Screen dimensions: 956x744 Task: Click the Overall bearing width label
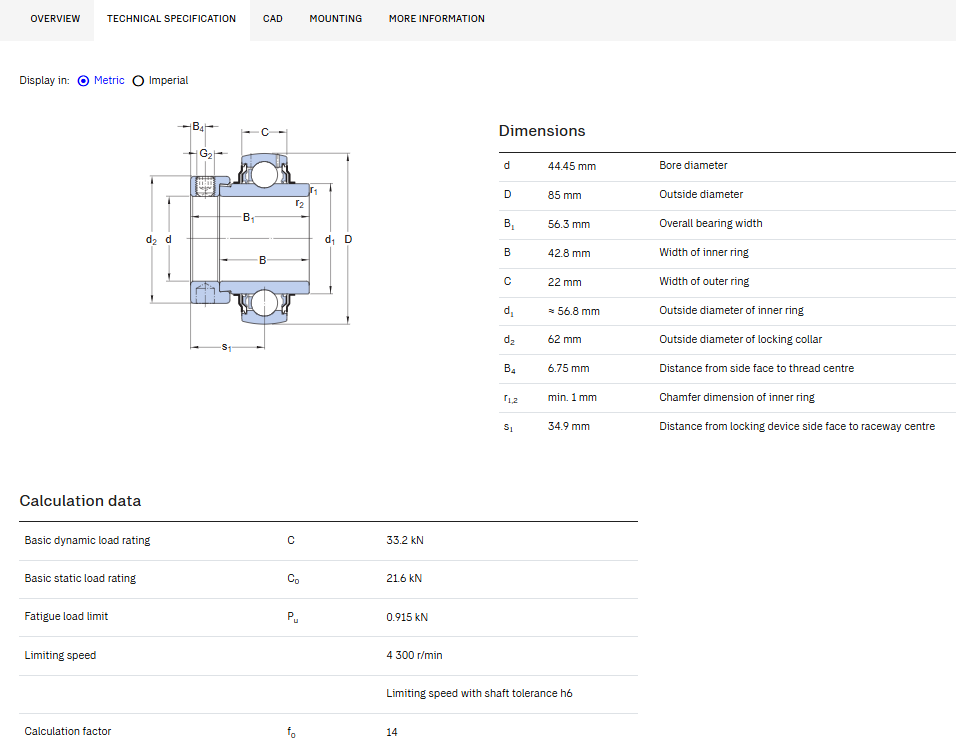tap(710, 223)
